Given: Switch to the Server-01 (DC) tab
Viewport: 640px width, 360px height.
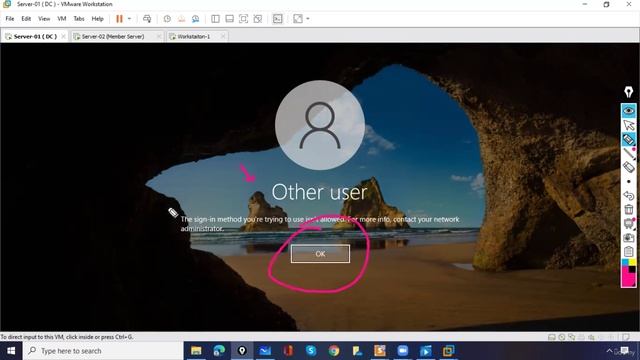Looking at the screenshot, I should point(35,36).
